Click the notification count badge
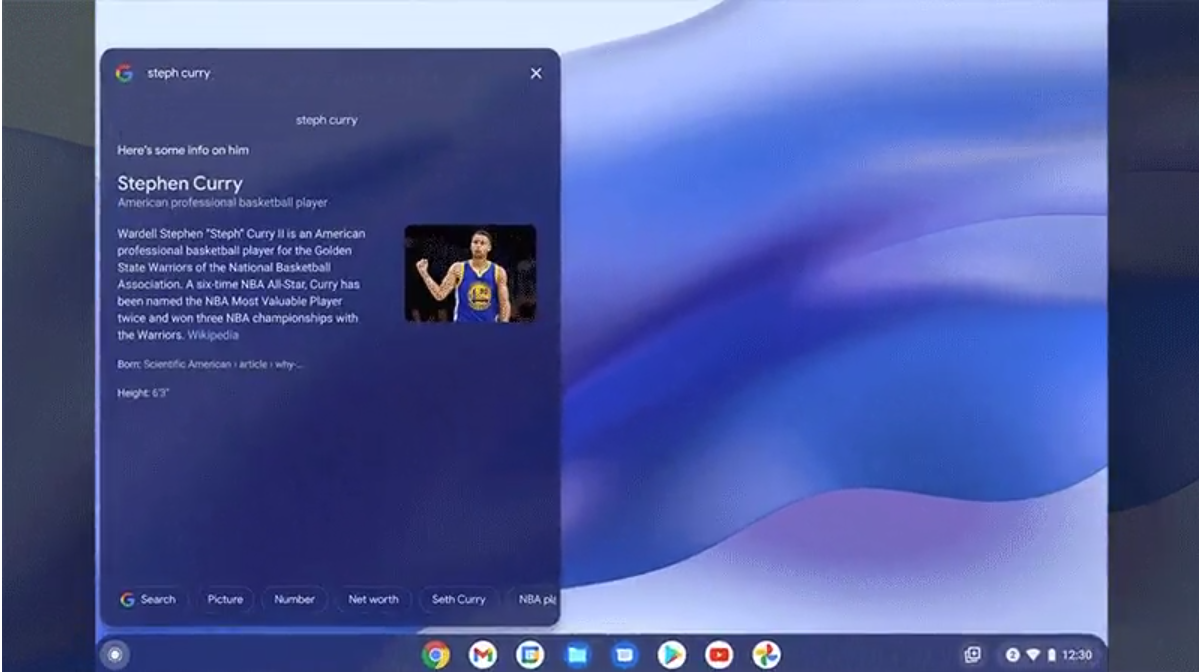The height and width of the screenshot is (672, 1199). point(1012,654)
